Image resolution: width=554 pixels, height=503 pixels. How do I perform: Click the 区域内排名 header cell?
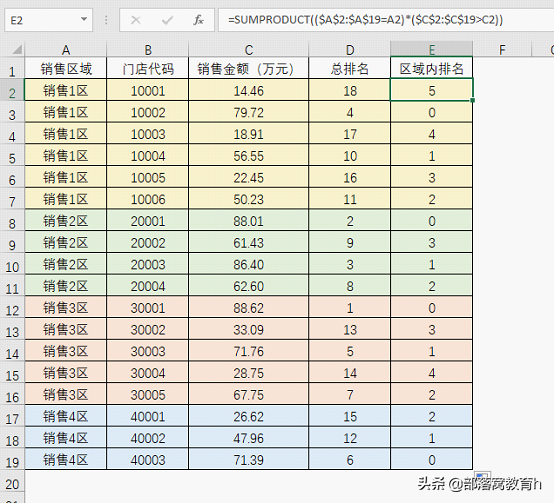431,68
